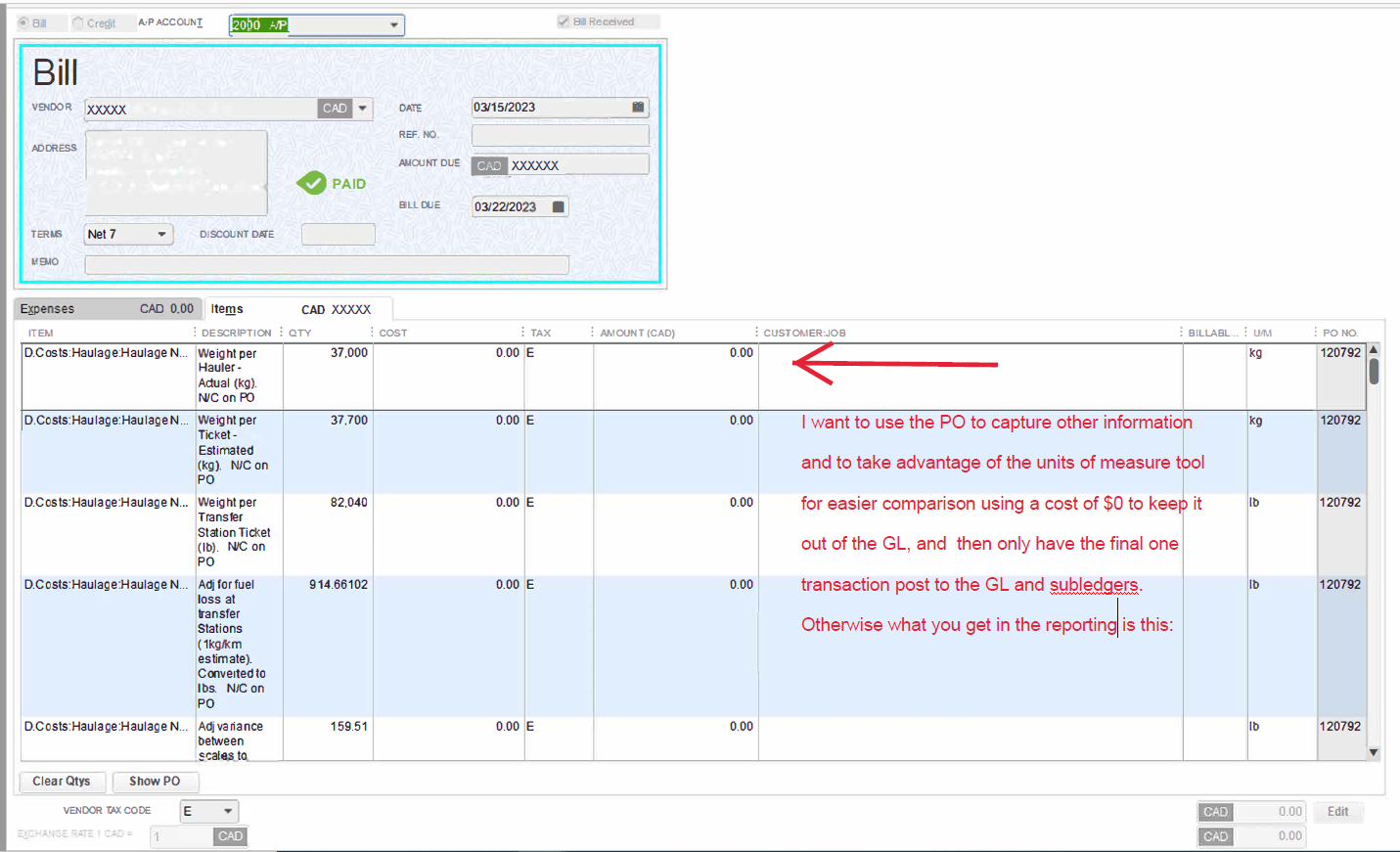Select the Bill radio button
The width and height of the screenshot is (1400, 852).
(x=23, y=21)
